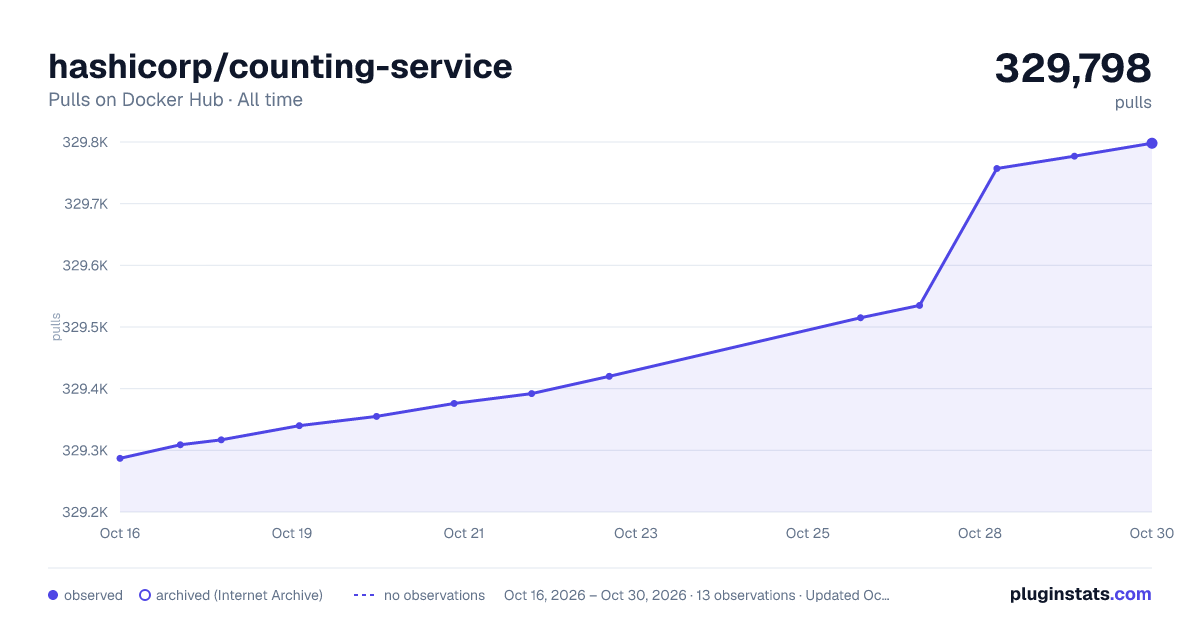Click the Oct 23 x-axis label

tap(636, 533)
